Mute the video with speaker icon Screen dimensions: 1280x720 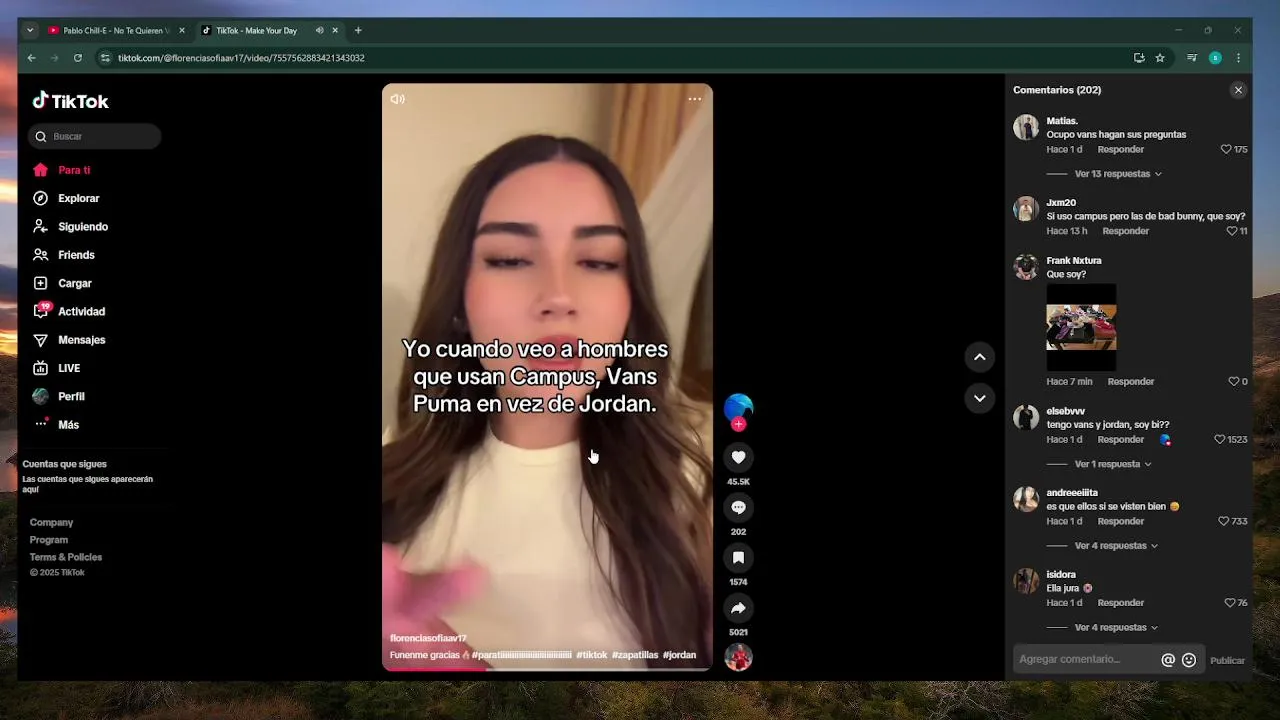click(397, 99)
